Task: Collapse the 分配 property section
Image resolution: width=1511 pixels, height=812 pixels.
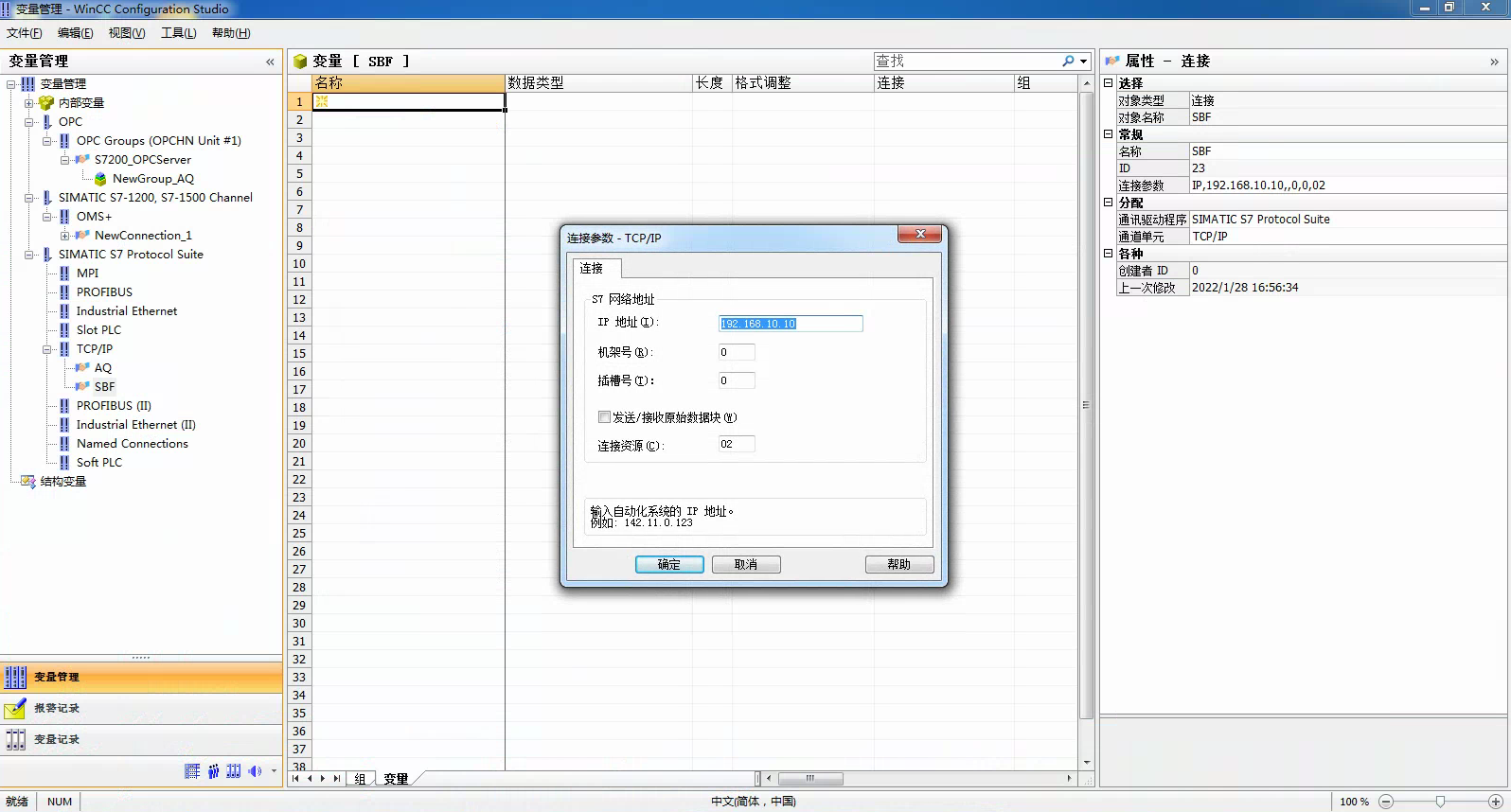Action: click(x=1108, y=202)
